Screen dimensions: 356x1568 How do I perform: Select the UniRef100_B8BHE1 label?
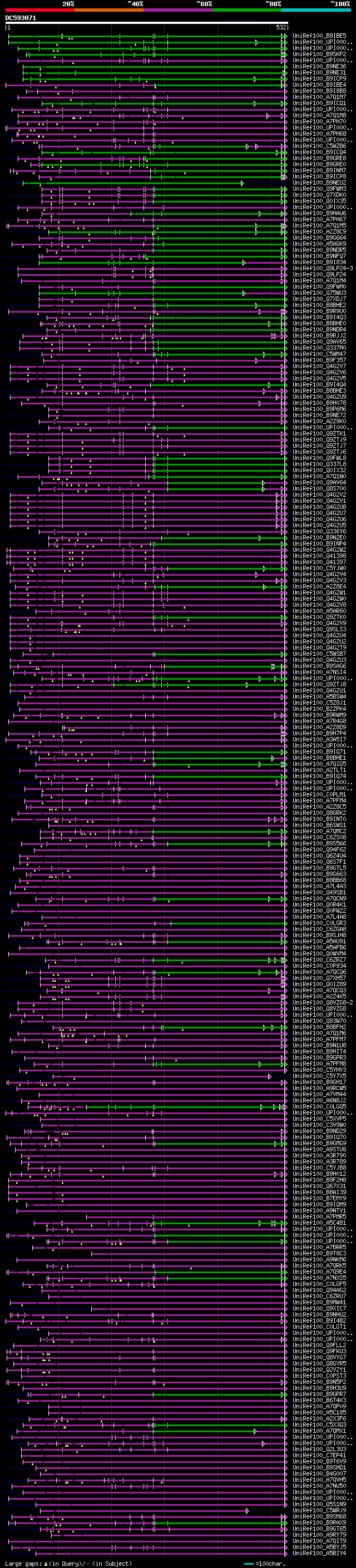tap(319, 758)
